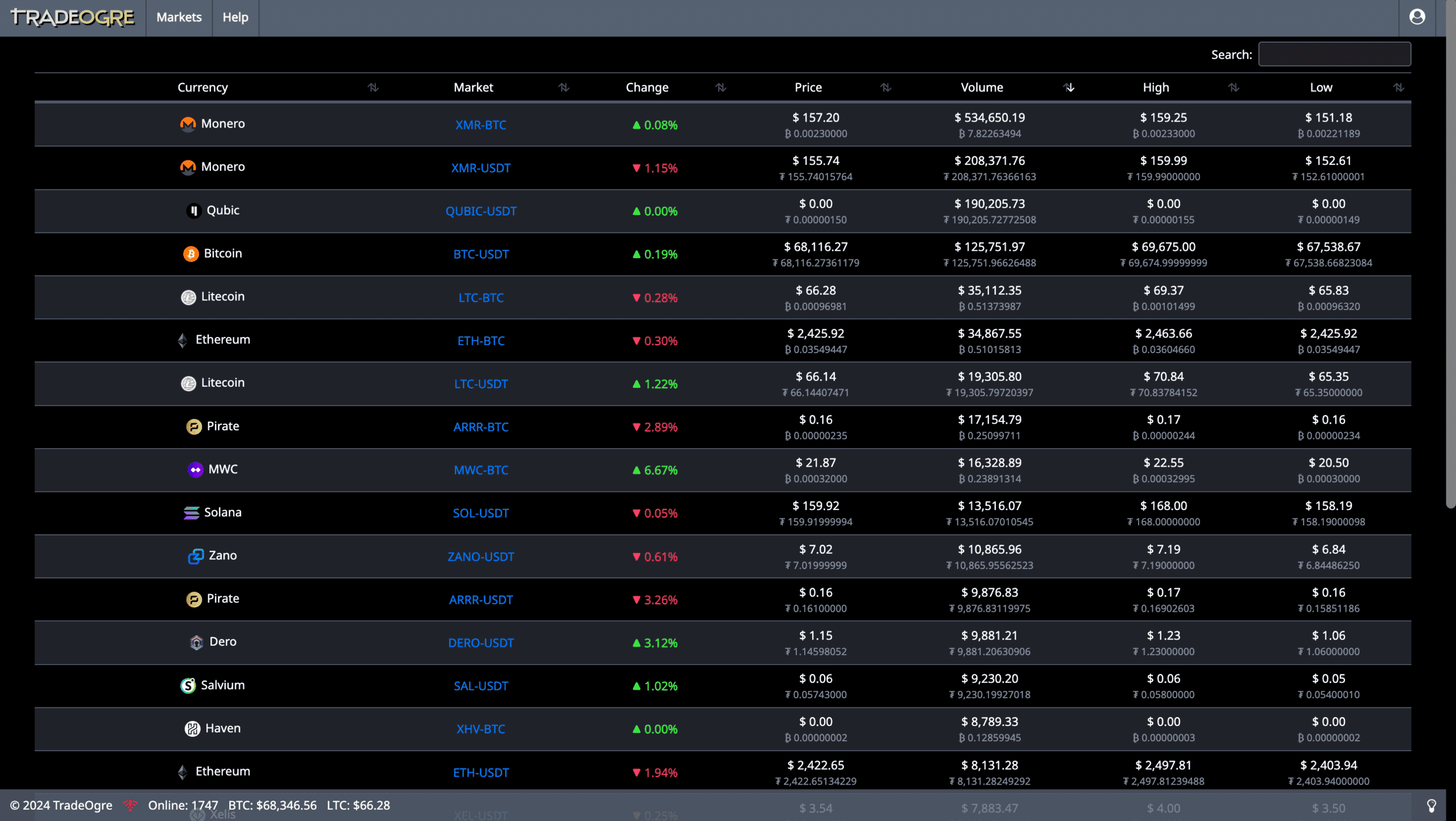Open the Markets menu

pos(179,18)
